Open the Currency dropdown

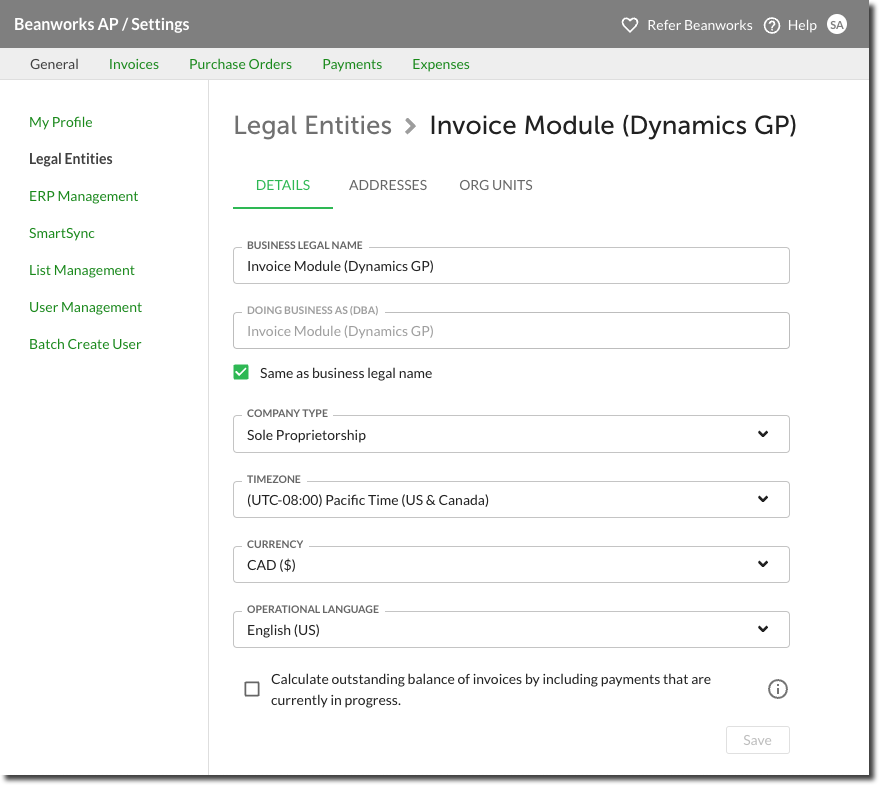pyautogui.click(x=511, y=564)
